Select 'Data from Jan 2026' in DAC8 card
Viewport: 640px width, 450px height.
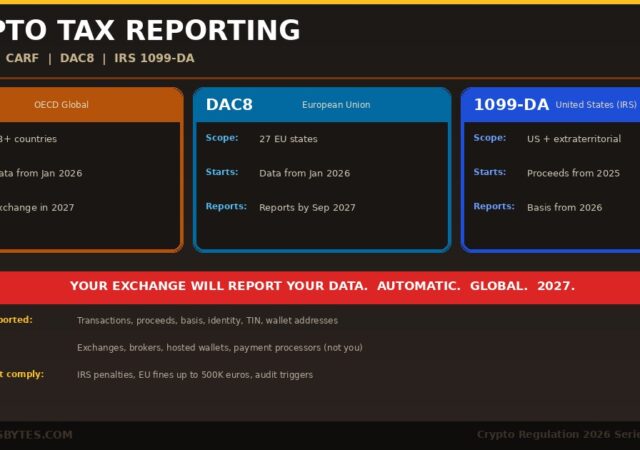[304, 173]
